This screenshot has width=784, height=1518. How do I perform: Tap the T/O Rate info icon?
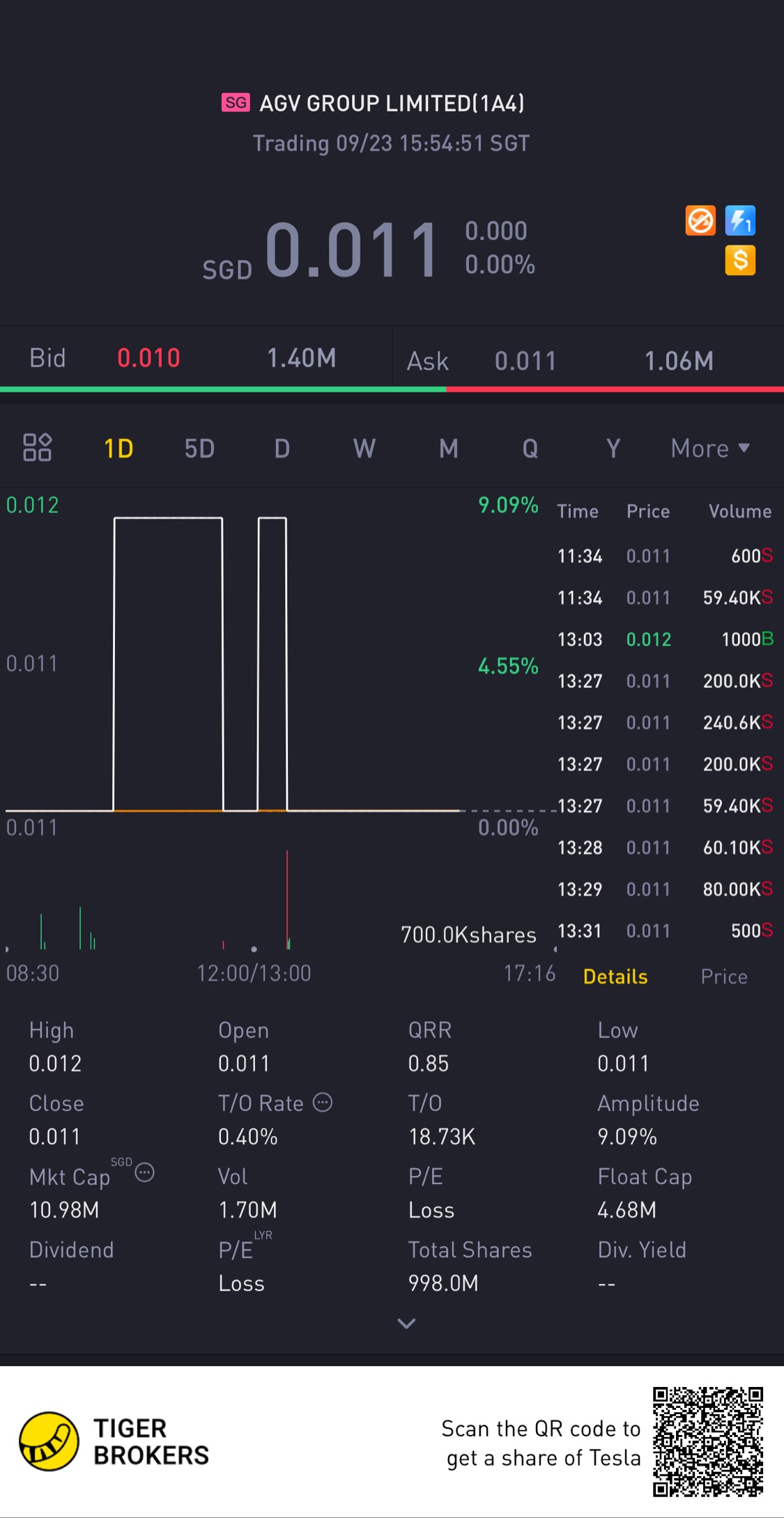323,1102
